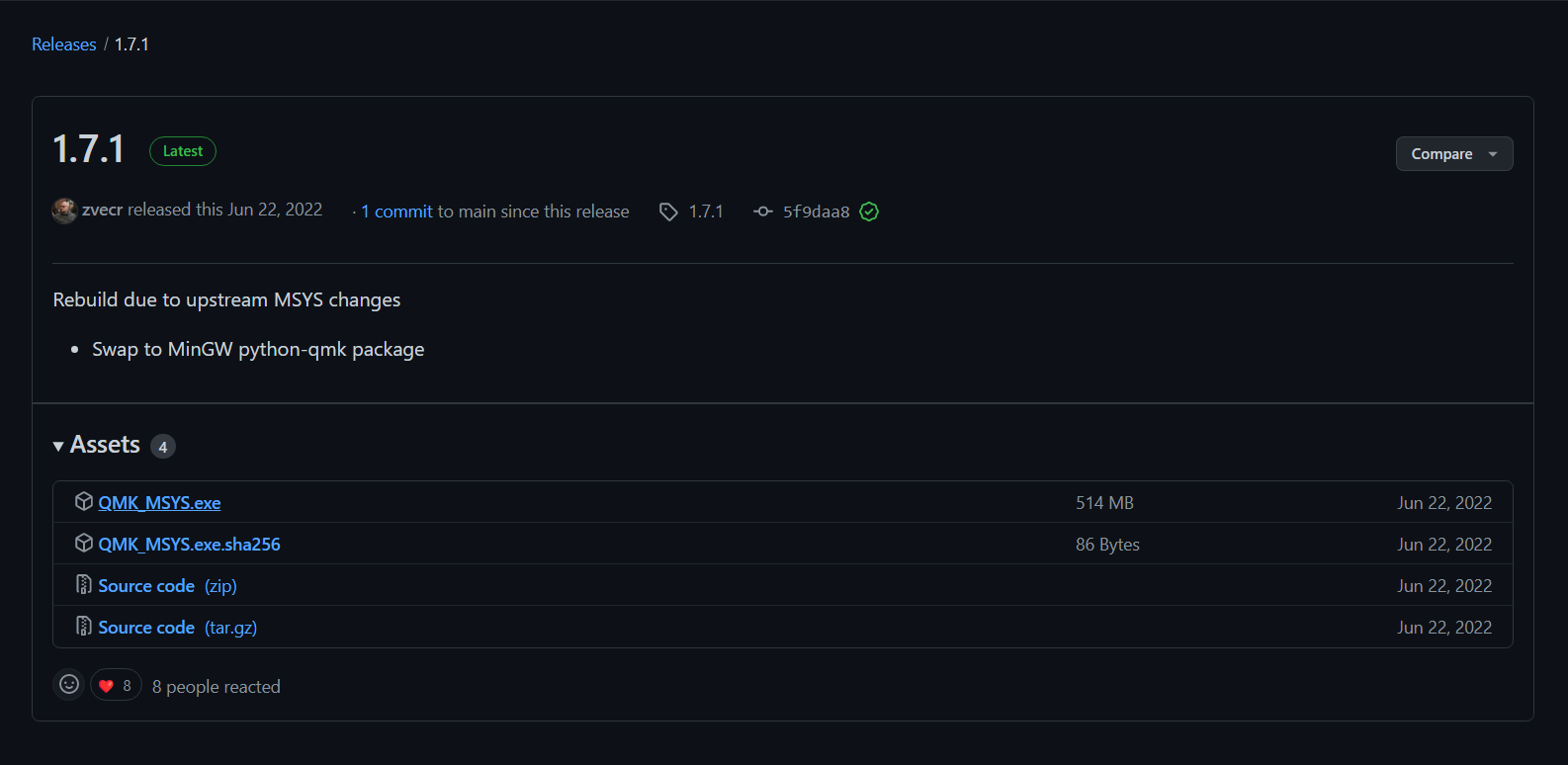Click the tag icon beside 1.7.1
Image resolution: width=1568 pixels, height=765 pixels.
click(x=668, y=212)
